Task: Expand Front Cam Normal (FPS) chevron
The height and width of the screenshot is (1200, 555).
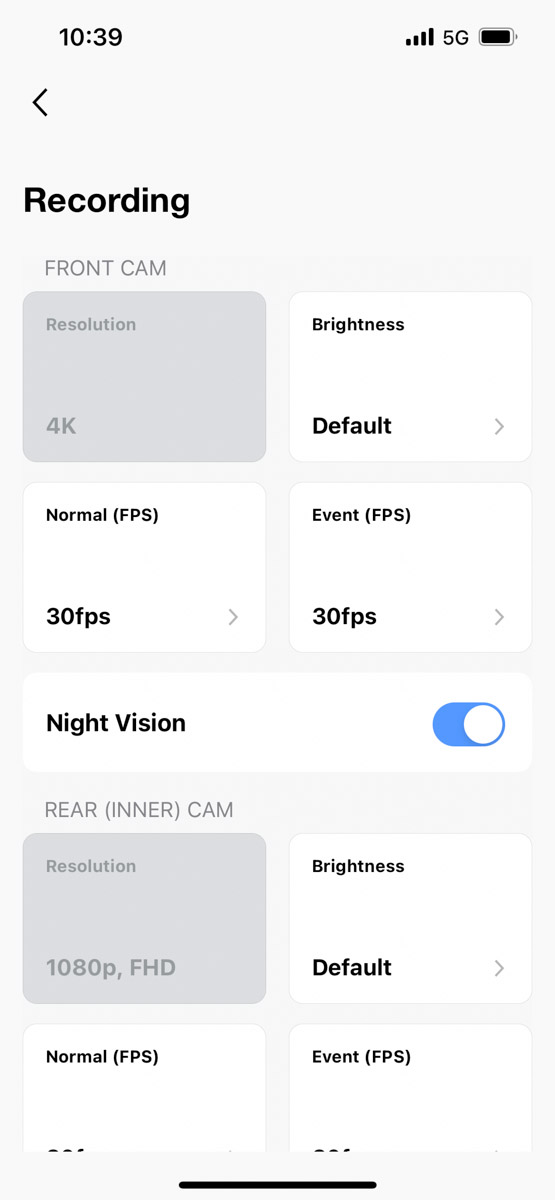Action: (233, 617)
